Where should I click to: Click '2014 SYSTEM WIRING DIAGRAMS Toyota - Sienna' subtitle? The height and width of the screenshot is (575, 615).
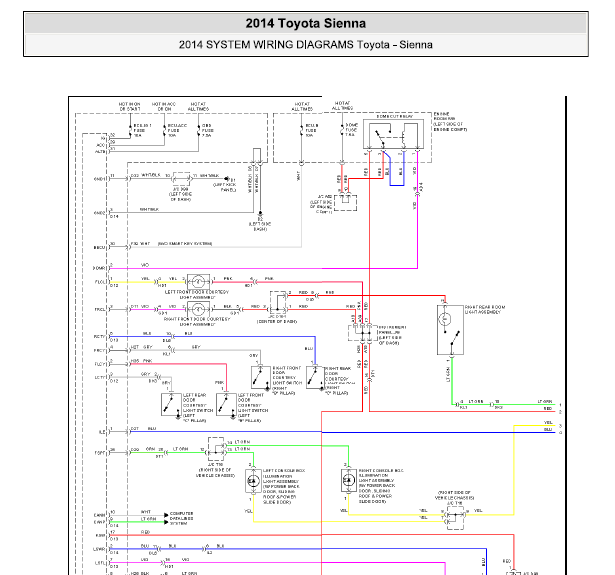tap(306, 45)
